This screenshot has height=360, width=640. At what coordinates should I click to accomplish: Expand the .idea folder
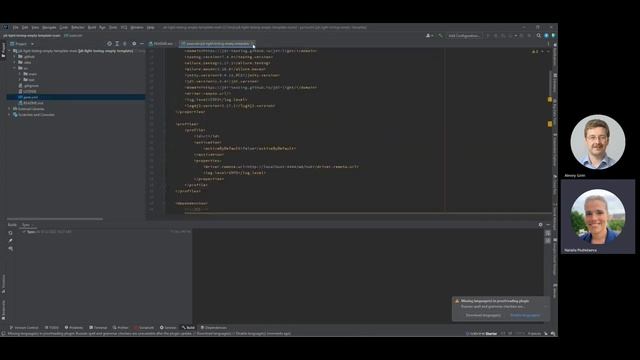(x=15, y=62)
